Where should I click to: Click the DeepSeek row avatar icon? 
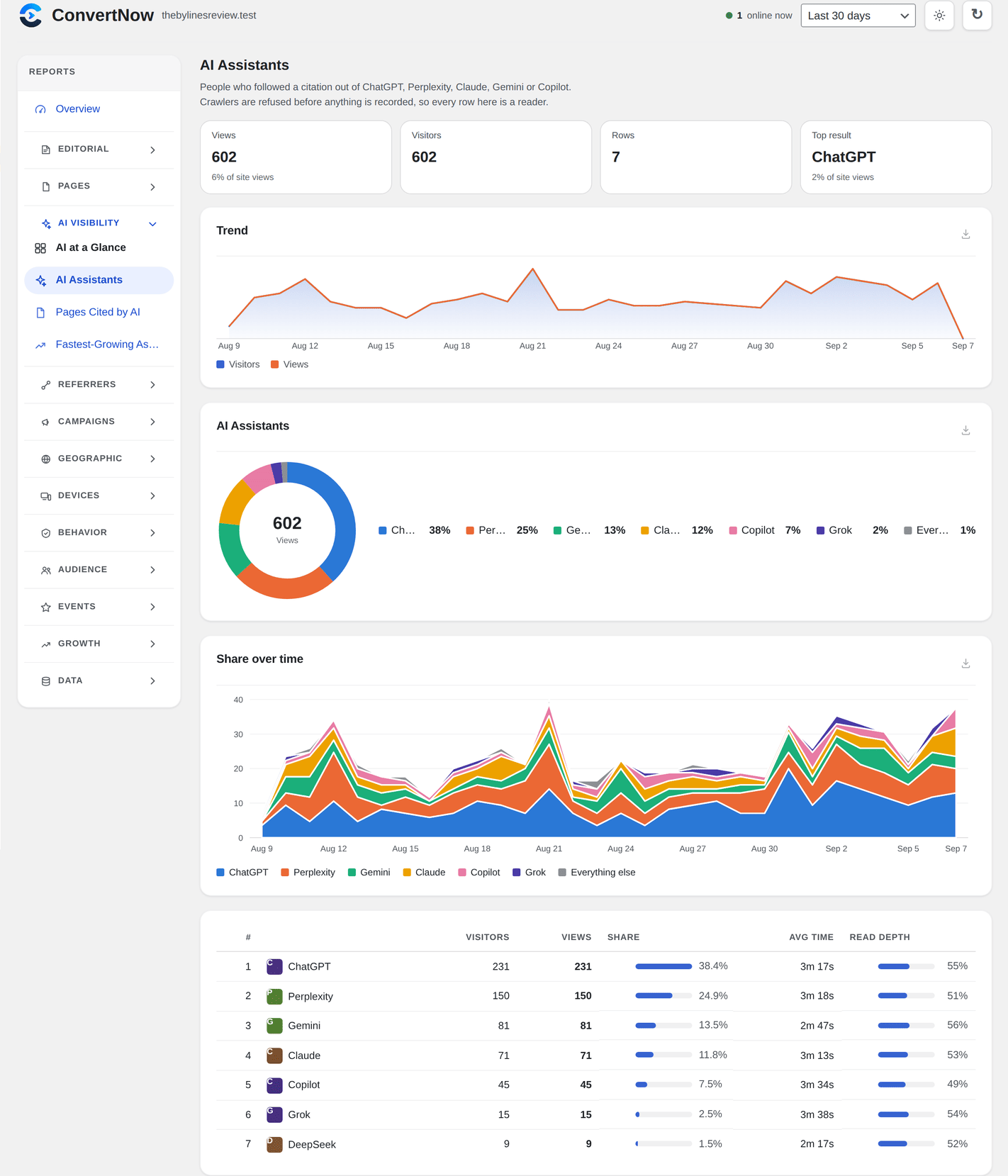point(274,1144)
